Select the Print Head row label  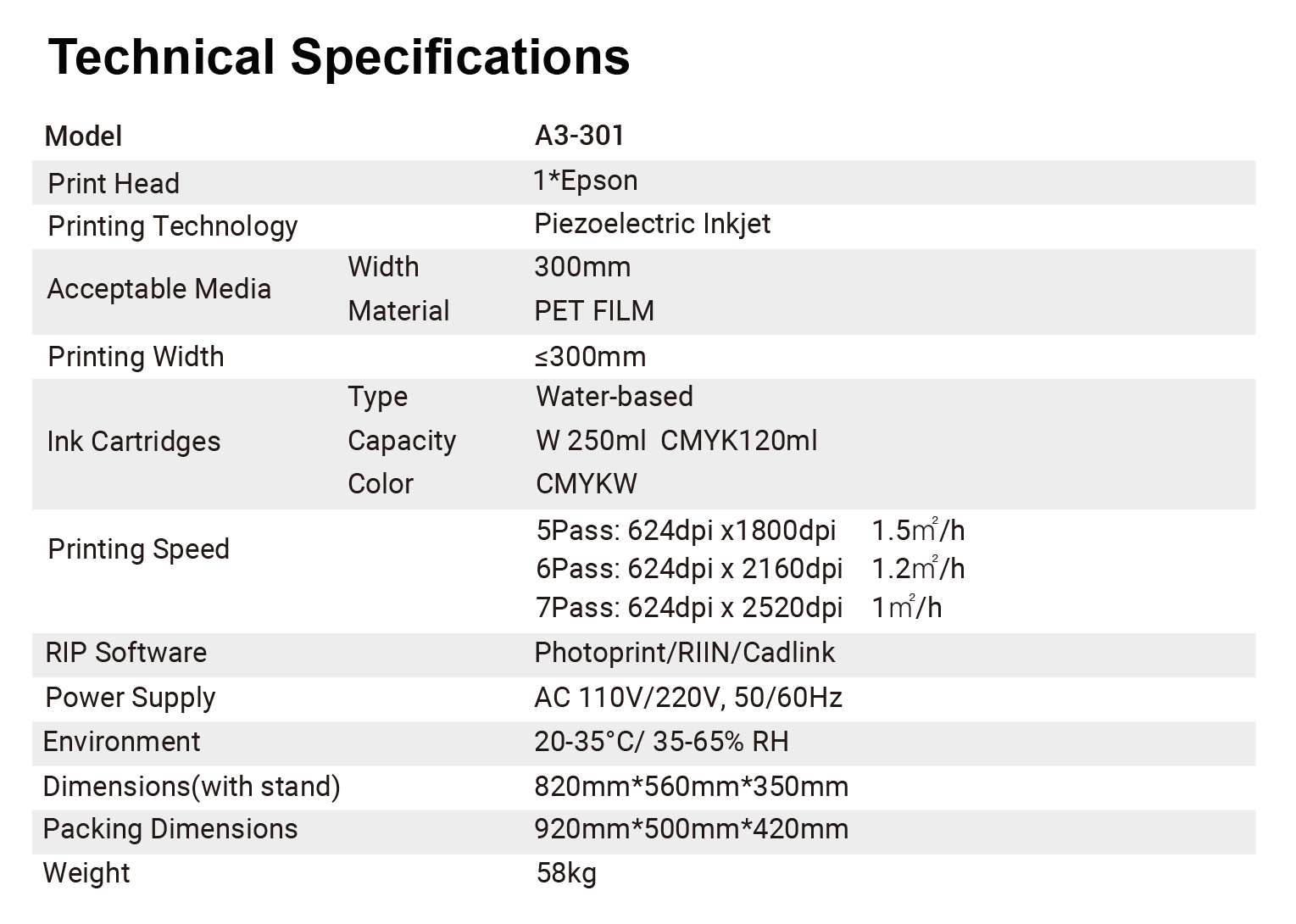click(114, 183)
